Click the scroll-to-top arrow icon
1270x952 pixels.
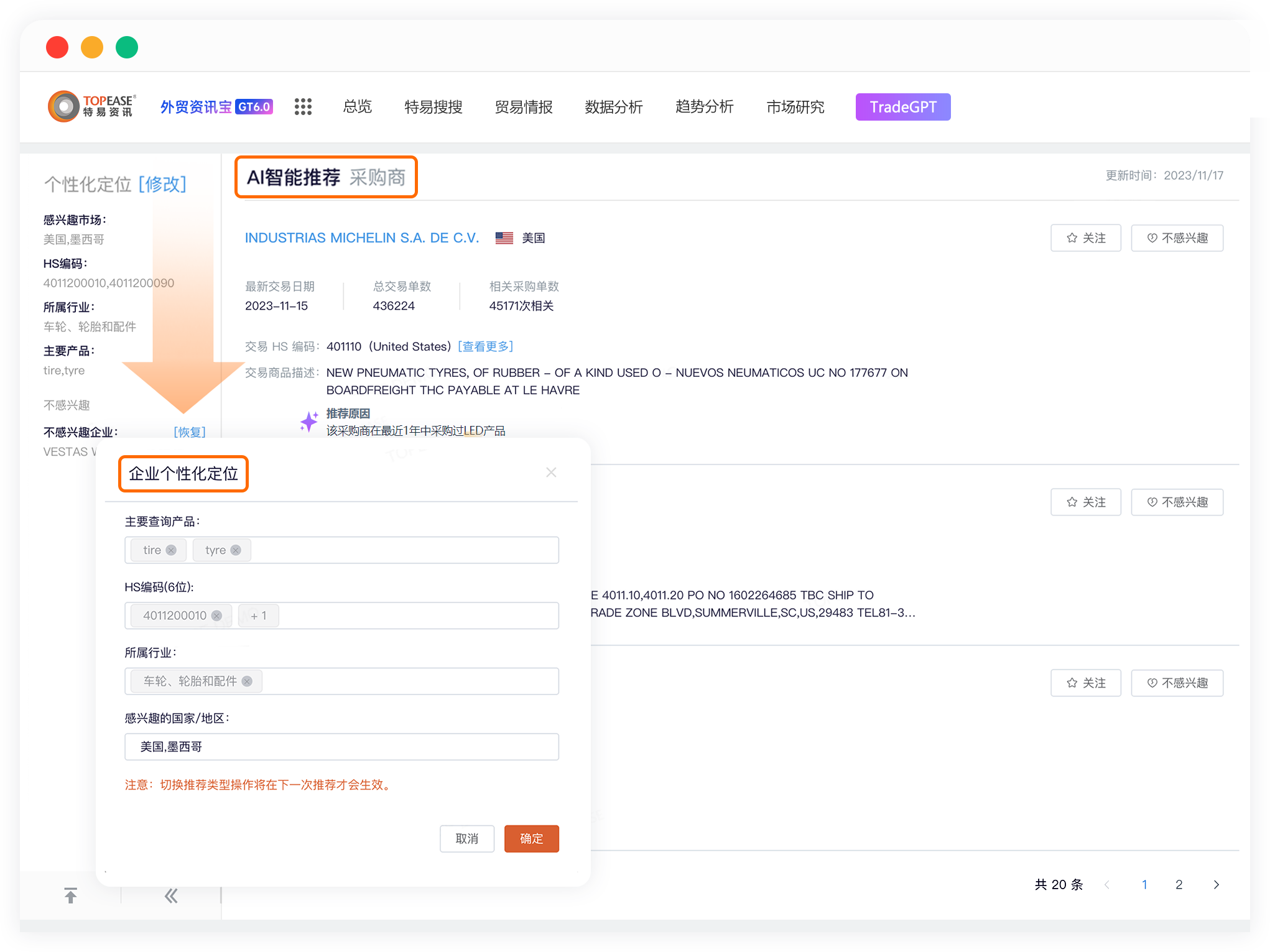click(x=71, y=895)
